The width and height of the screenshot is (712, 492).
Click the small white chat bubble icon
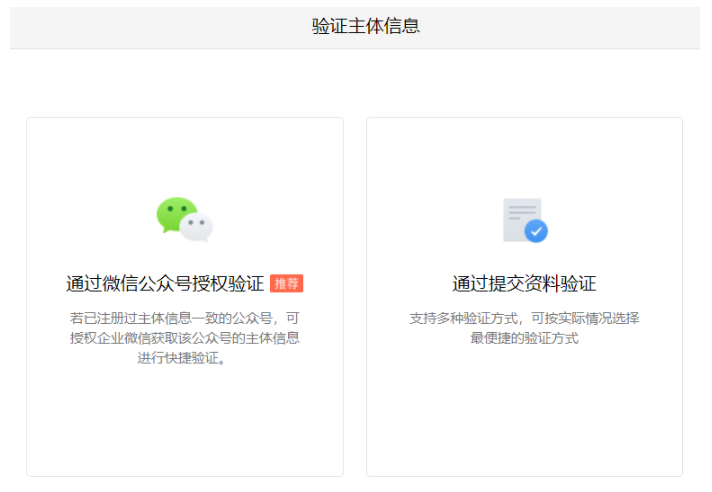pyautogui.click(x=198, y=228)
